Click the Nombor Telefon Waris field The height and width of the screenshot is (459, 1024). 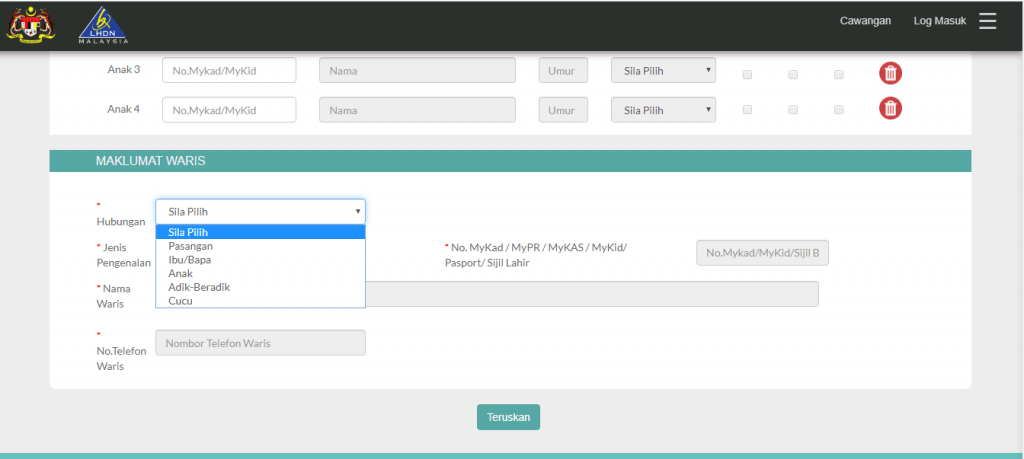(x=261, y=343)
